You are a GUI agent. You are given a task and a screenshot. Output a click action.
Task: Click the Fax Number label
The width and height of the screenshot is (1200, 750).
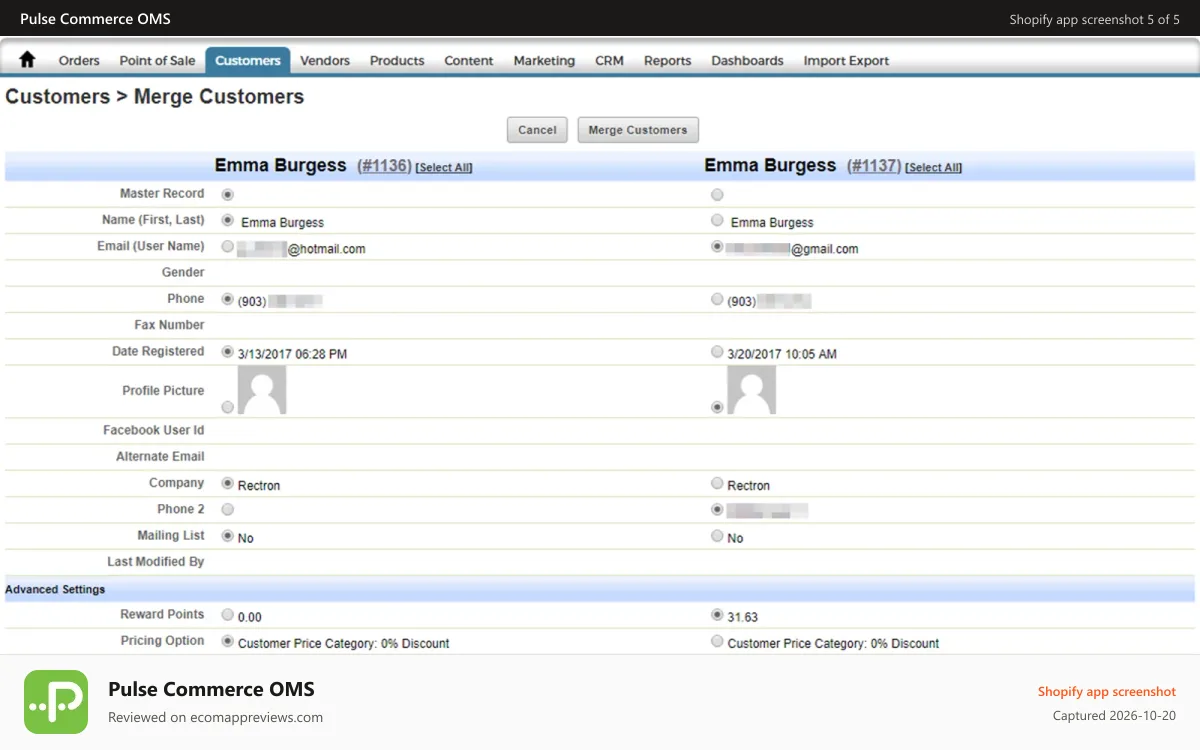(169, 325)
